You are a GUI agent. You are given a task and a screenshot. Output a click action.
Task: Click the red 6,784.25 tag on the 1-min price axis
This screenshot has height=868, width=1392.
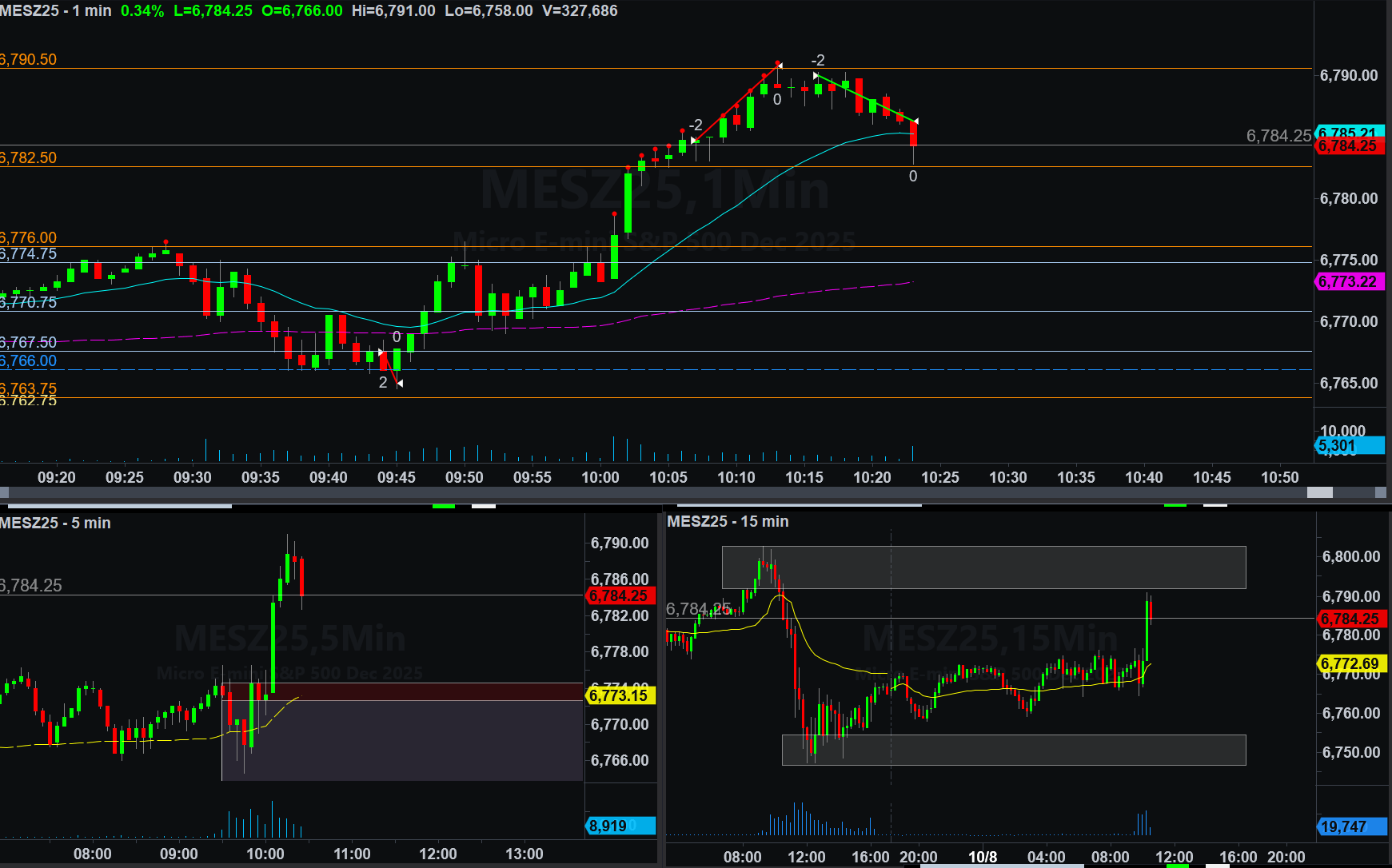tap(1349, 147)
